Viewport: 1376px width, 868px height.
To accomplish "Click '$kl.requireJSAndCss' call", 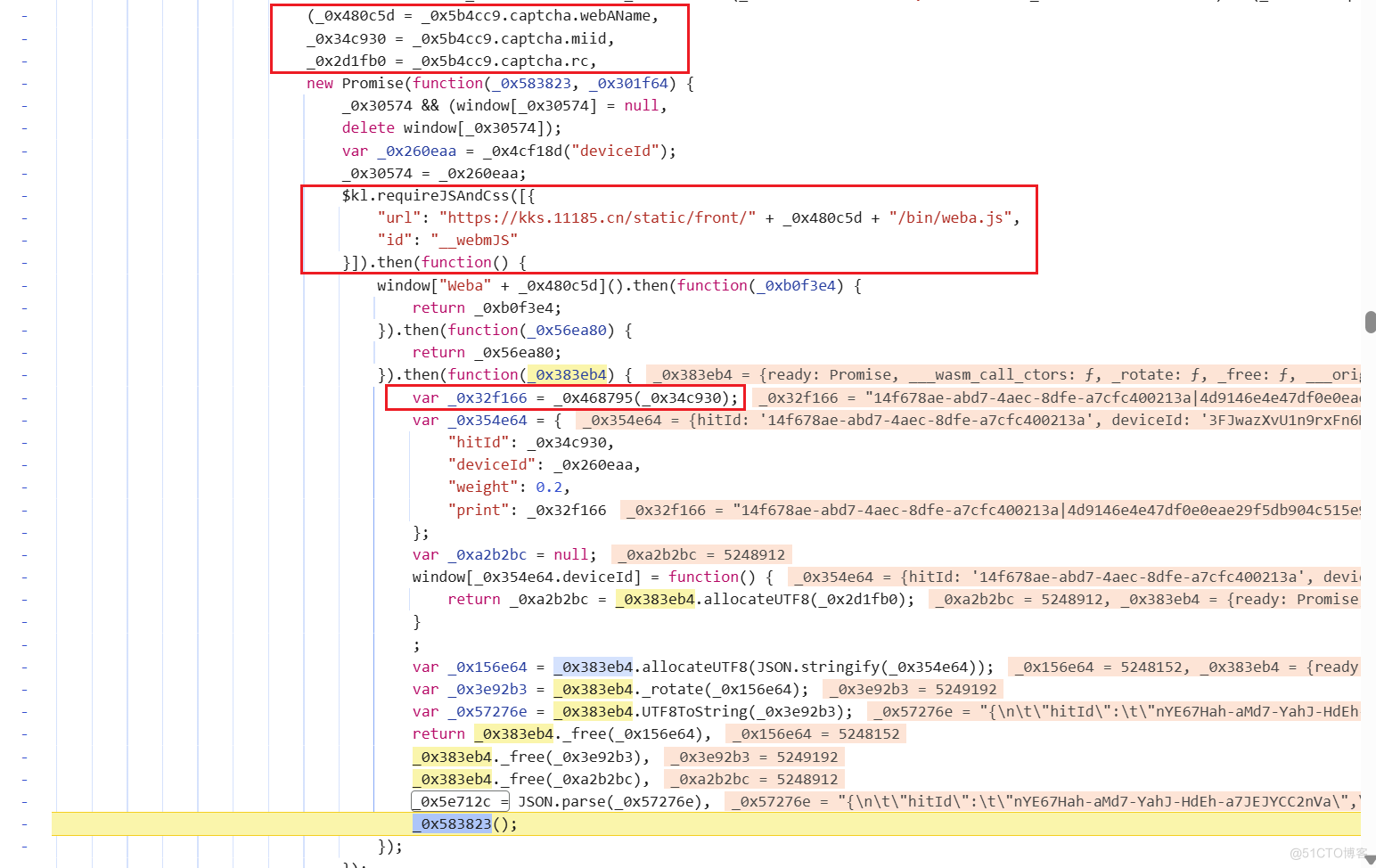I will click(x=425, y=196).
